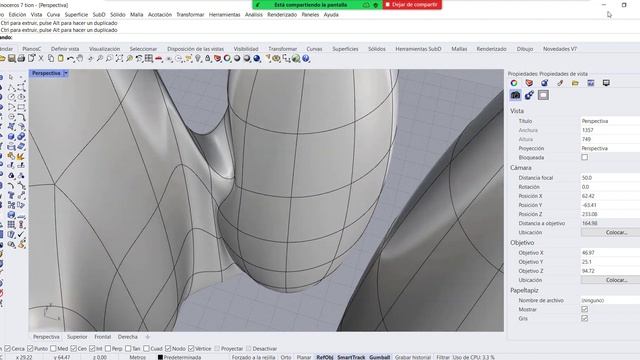The width and height of the screenshot is (640, 360).
Task: Click the Colocar button under Objetivo
Action: point(611,280)
